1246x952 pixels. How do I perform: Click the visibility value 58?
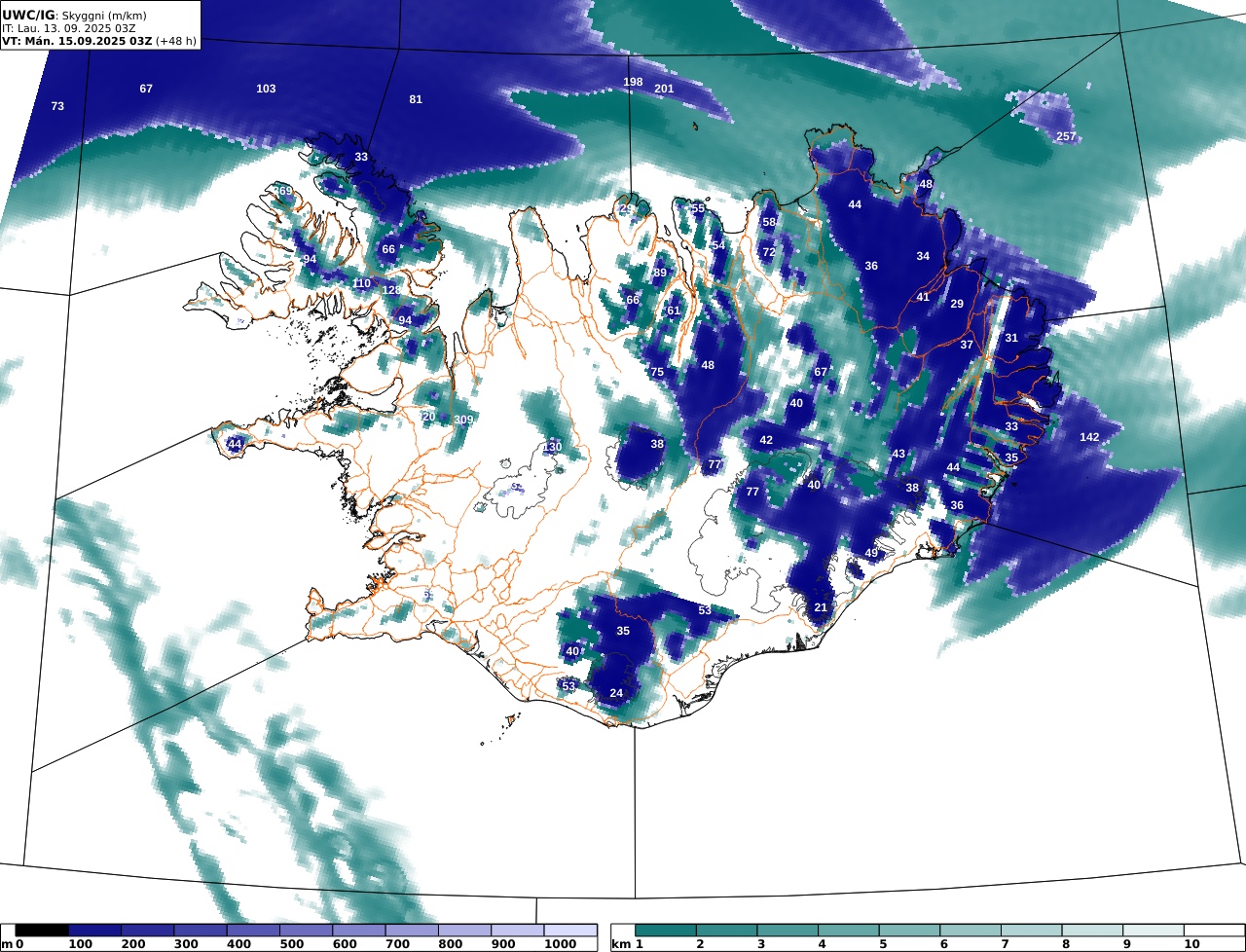[x=769, y=222]
